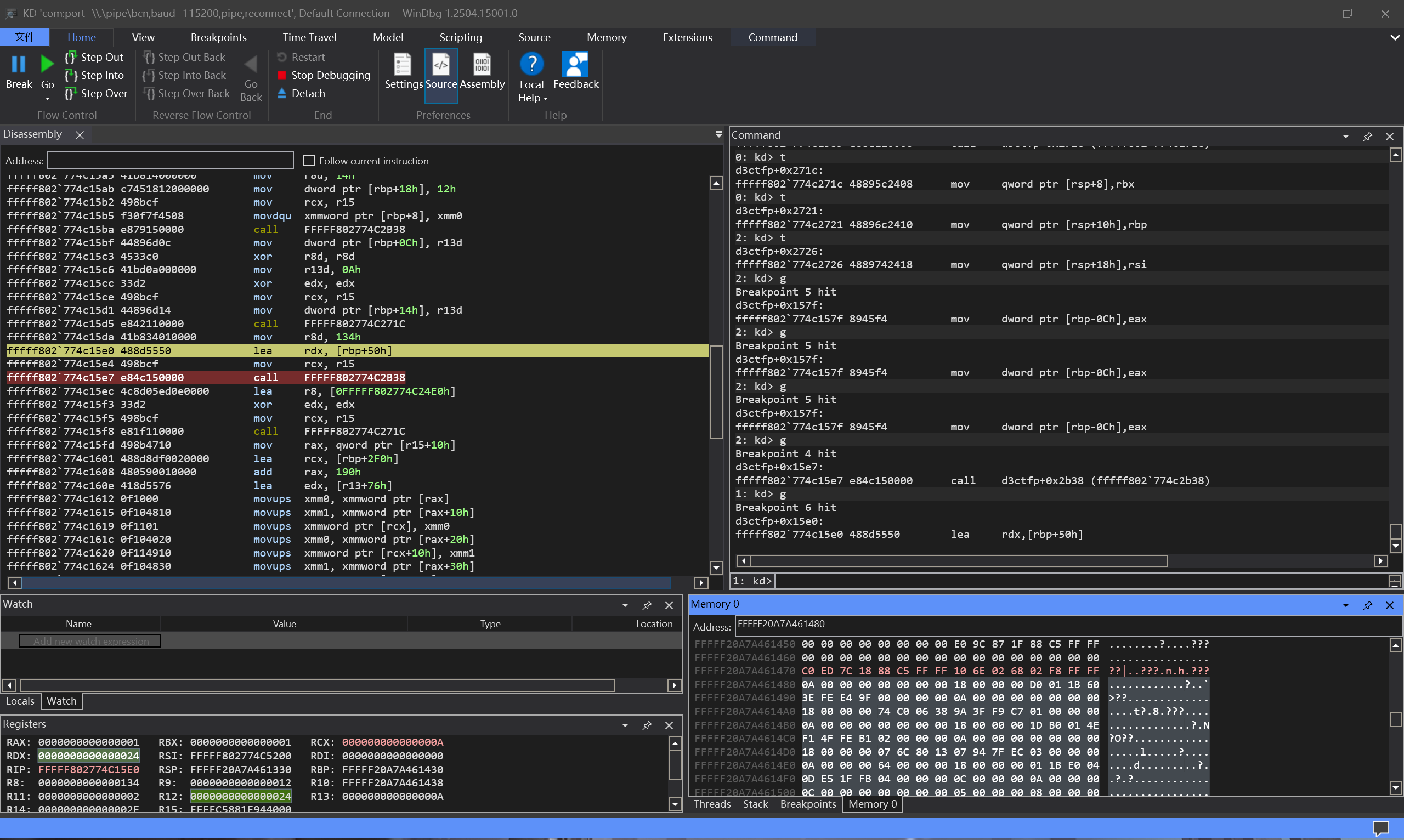Pin the Registers panel
Image resolution: width=1404 pixels, height=840 pixels.
(x=647, y=725)
